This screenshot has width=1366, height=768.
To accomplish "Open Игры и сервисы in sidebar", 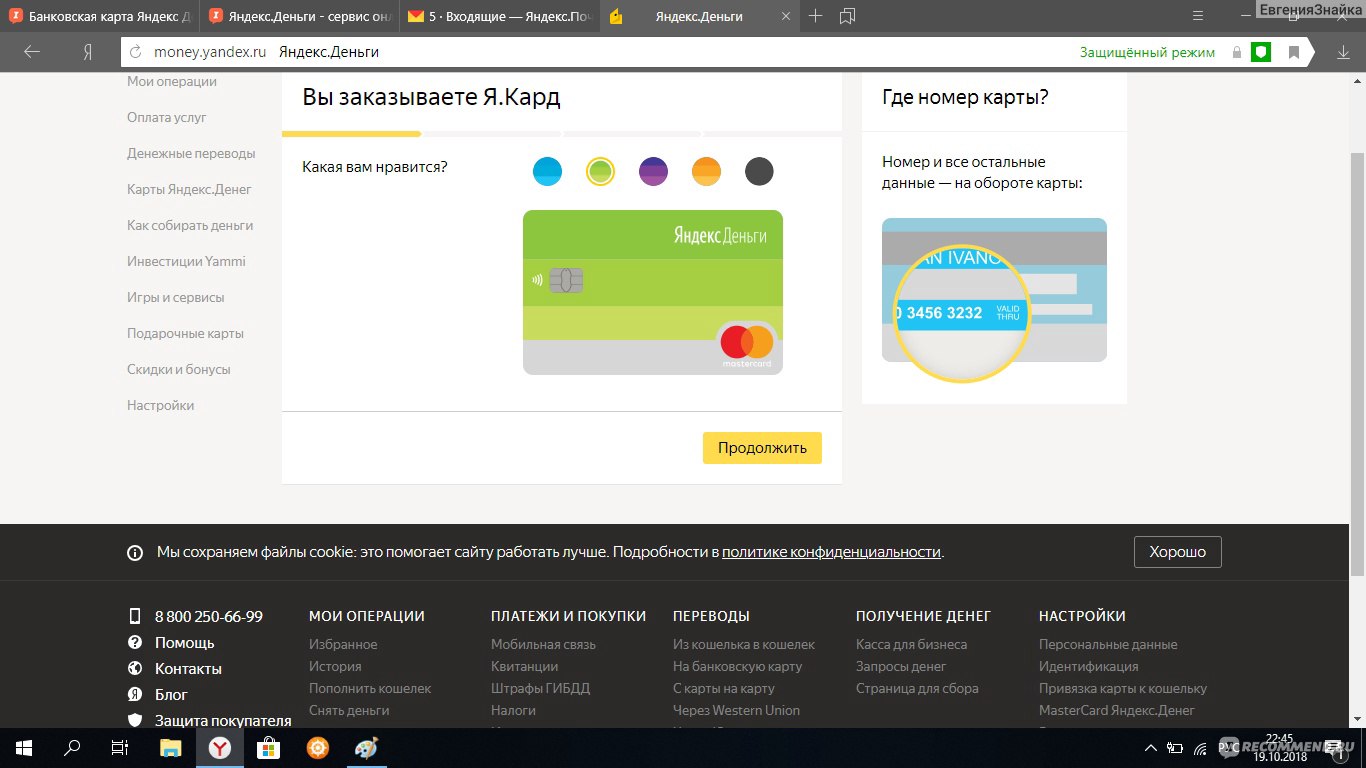I will coord(176,297).
